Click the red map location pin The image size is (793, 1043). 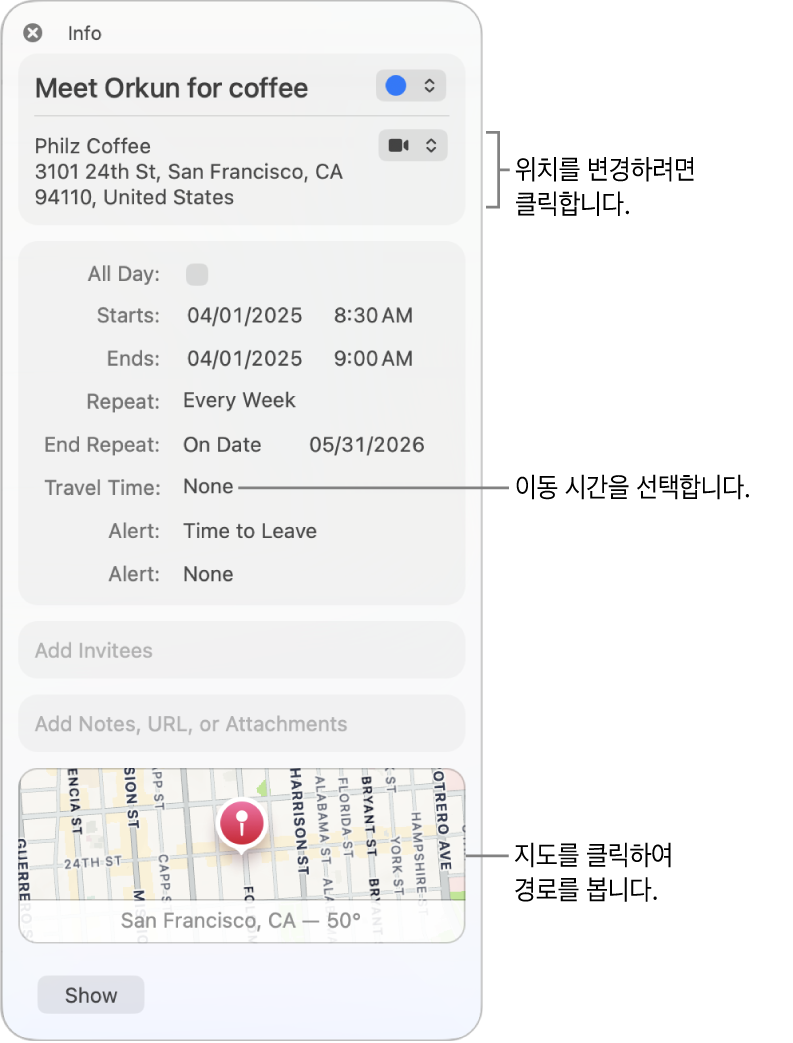pyautogui.click(x=242, y=825)
